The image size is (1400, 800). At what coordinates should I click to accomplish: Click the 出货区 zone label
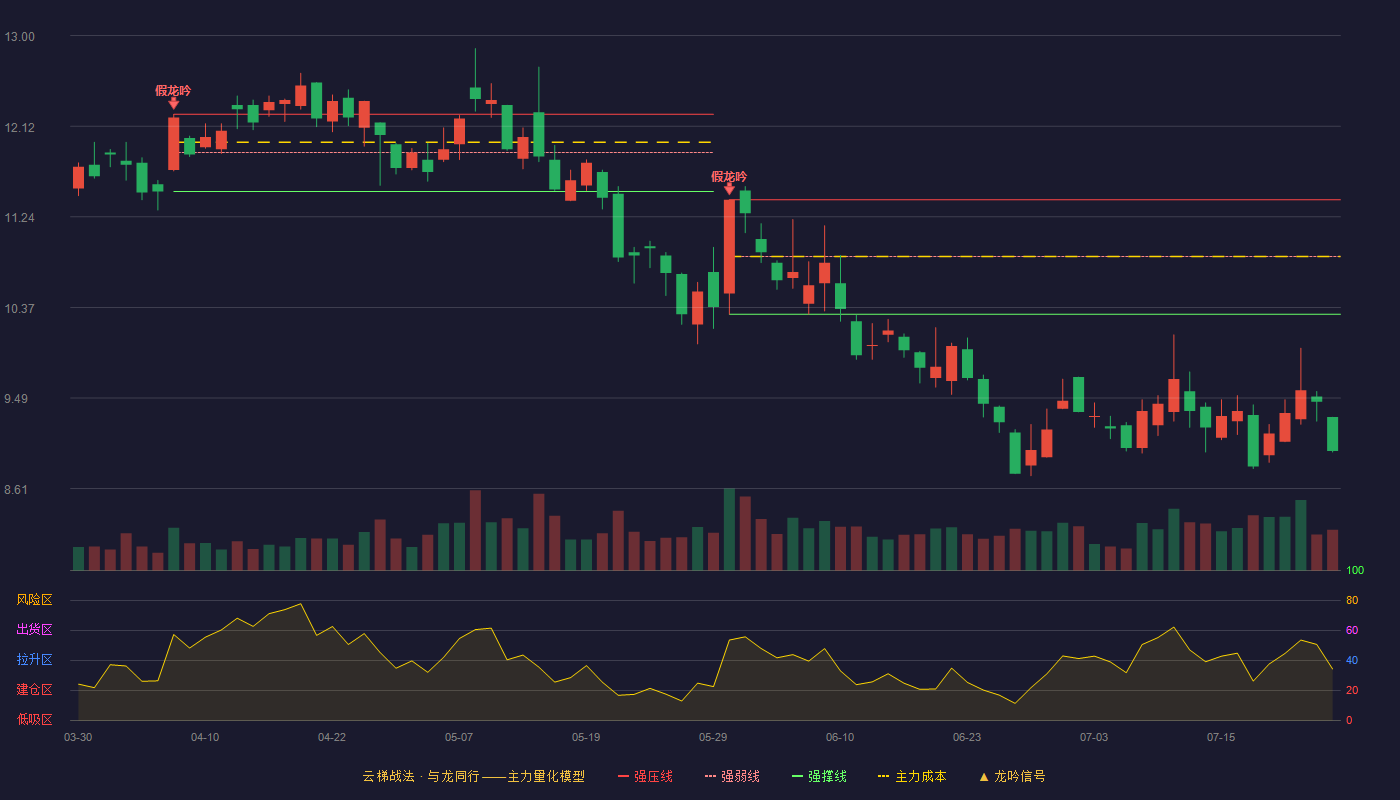(x=34, y=630)
